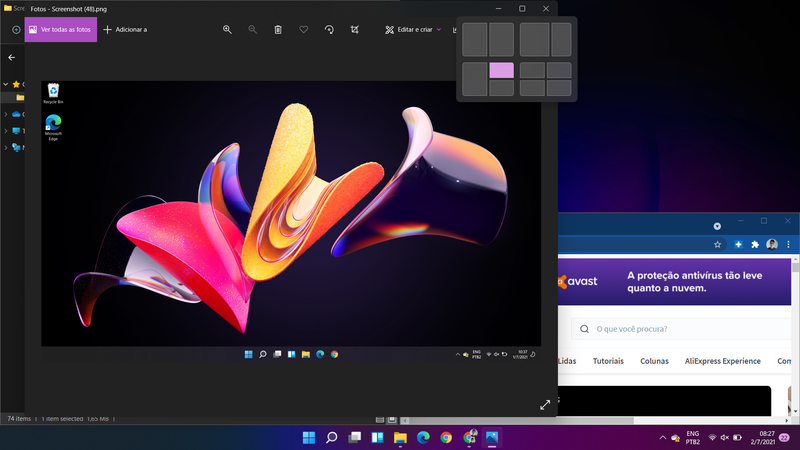Viewport: 800px width, 450px height.
Task: Click Adicionar a in Fotos toolbar
Action: 125,30
